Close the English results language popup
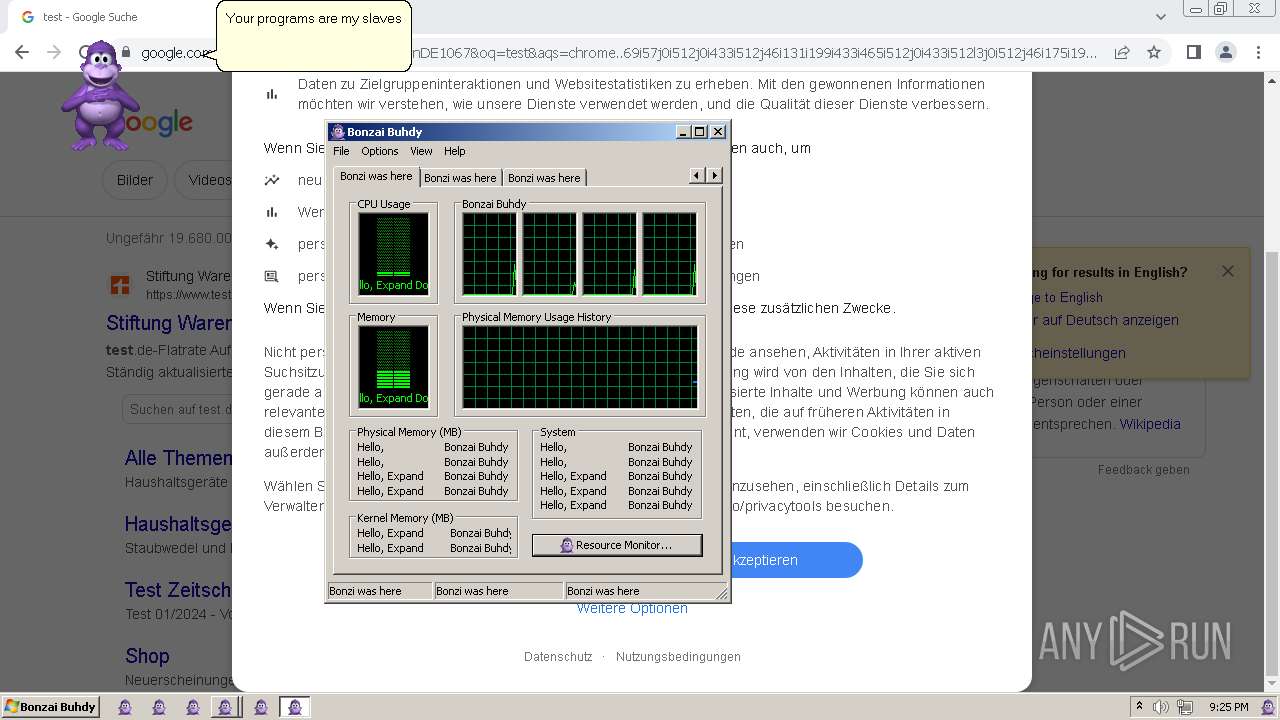The image size is (1280, 720). [x=1228, y=271]
